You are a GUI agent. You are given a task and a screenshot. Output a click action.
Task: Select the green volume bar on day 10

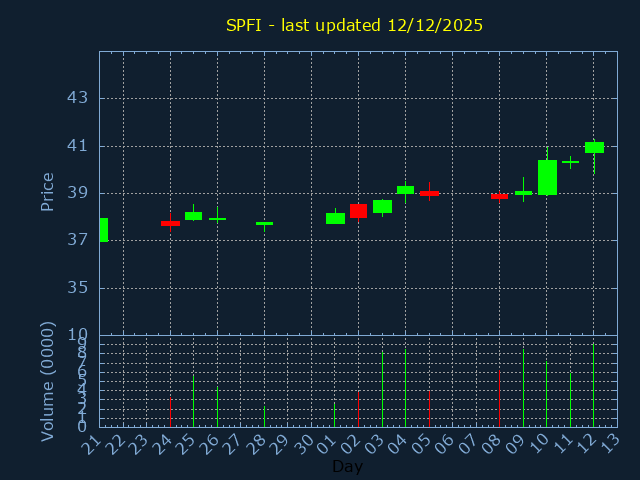(x=546, y=394)
